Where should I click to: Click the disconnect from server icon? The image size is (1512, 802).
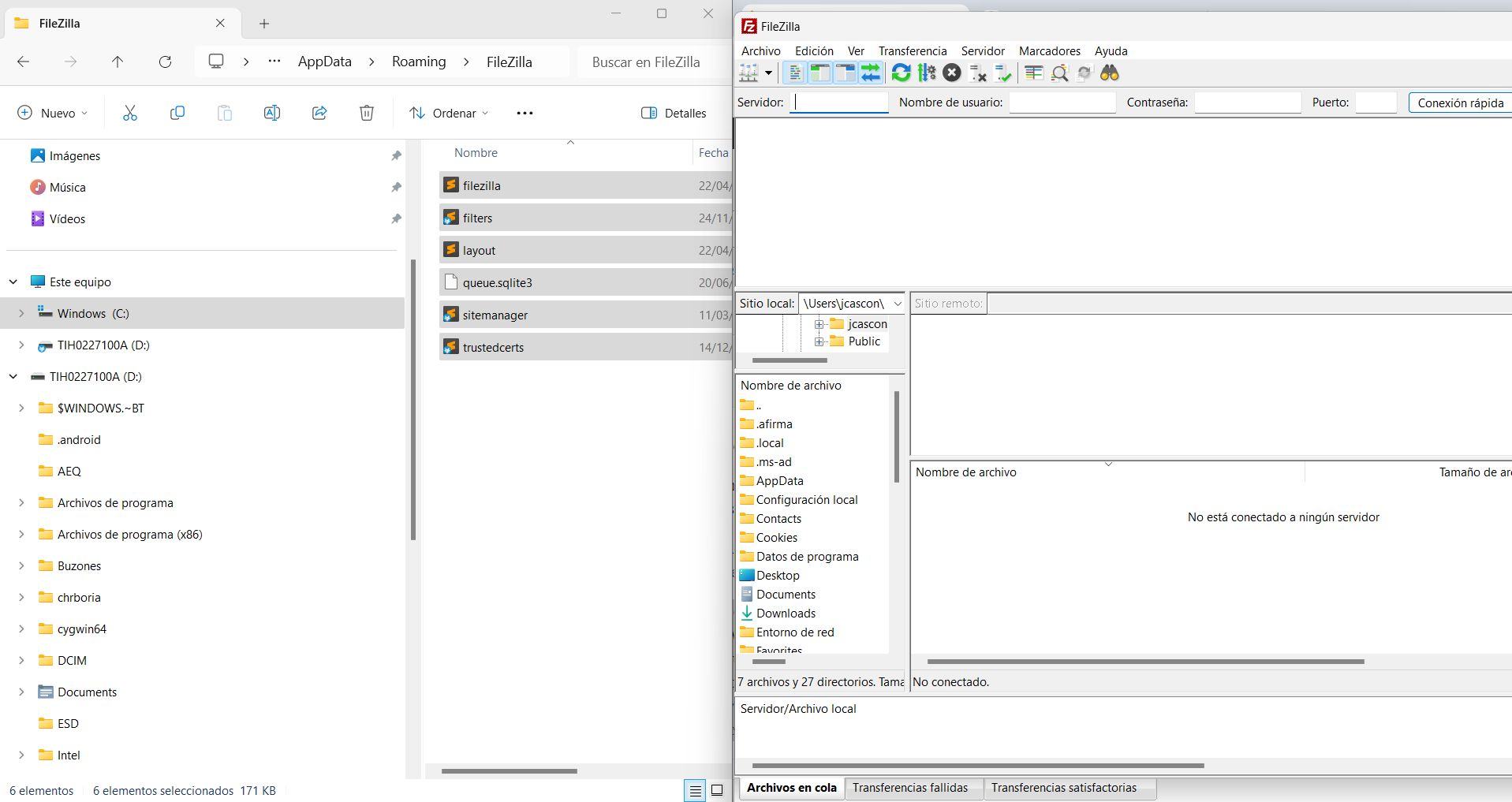click(978, 73)
